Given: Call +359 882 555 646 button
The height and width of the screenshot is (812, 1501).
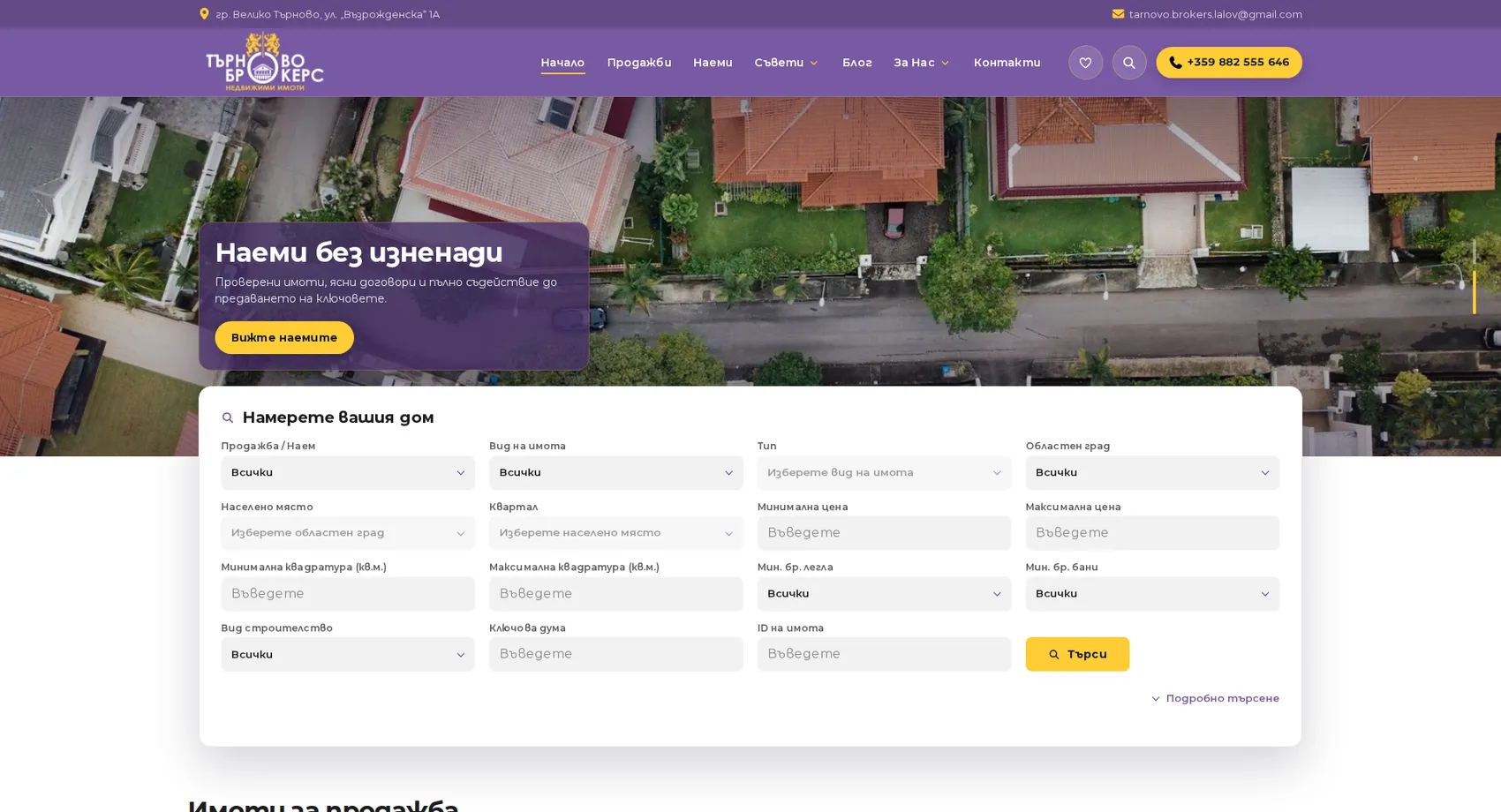Looking at the screenshot, I should click(1228, 63).
